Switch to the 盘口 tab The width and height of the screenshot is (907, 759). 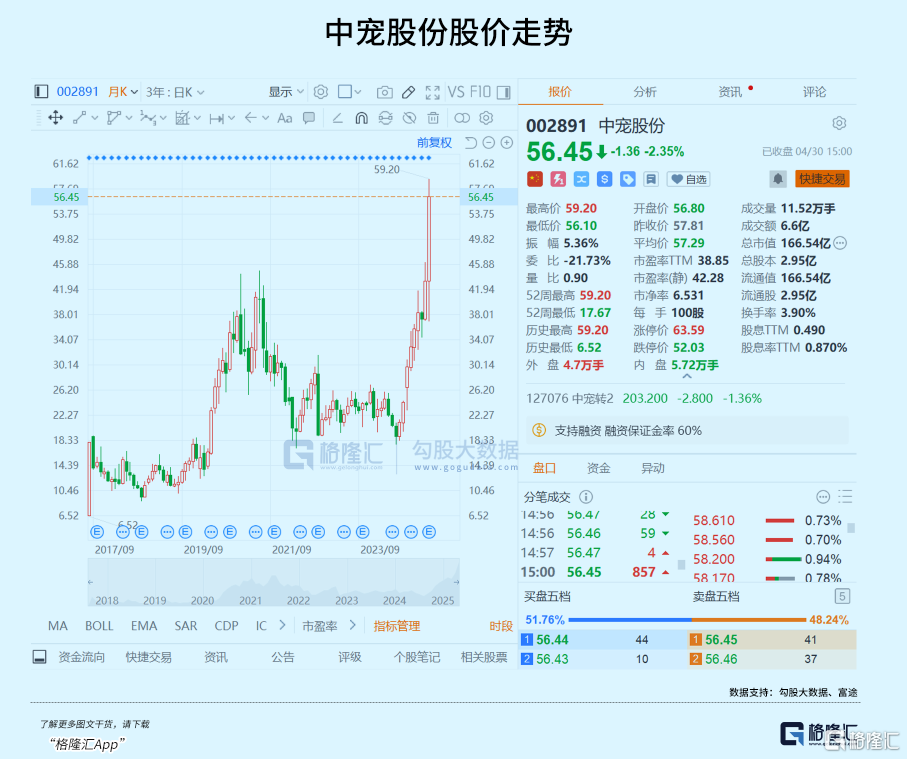[x=544, y=468]
